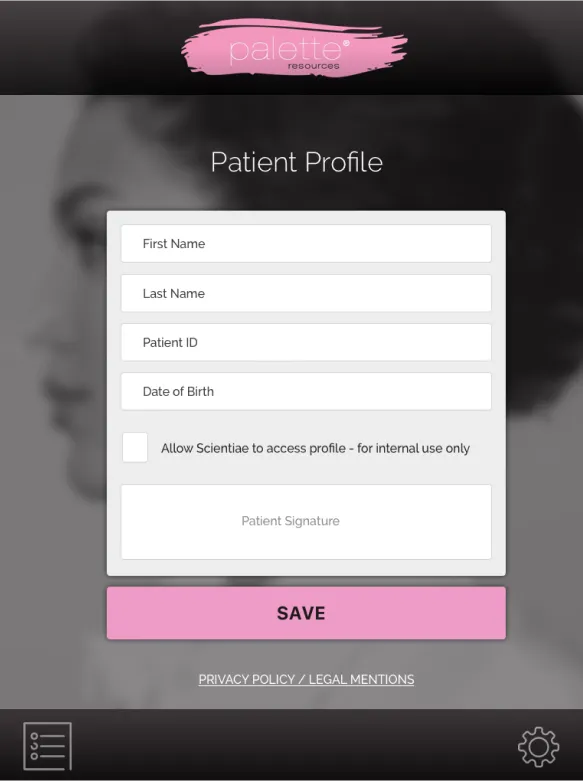583x781 pixels.
Task: Click the empty footer bar between the icons
Action: click(294, 746)
